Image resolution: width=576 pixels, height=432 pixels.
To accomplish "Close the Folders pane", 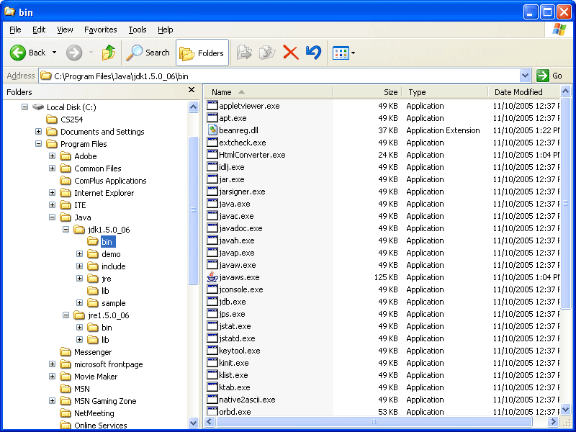I will pyautogui.click(x=191, y=90).
